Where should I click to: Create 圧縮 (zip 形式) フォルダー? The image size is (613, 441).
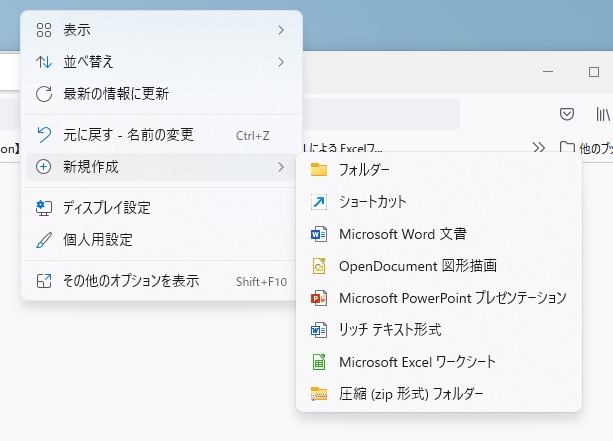(439, 394)
